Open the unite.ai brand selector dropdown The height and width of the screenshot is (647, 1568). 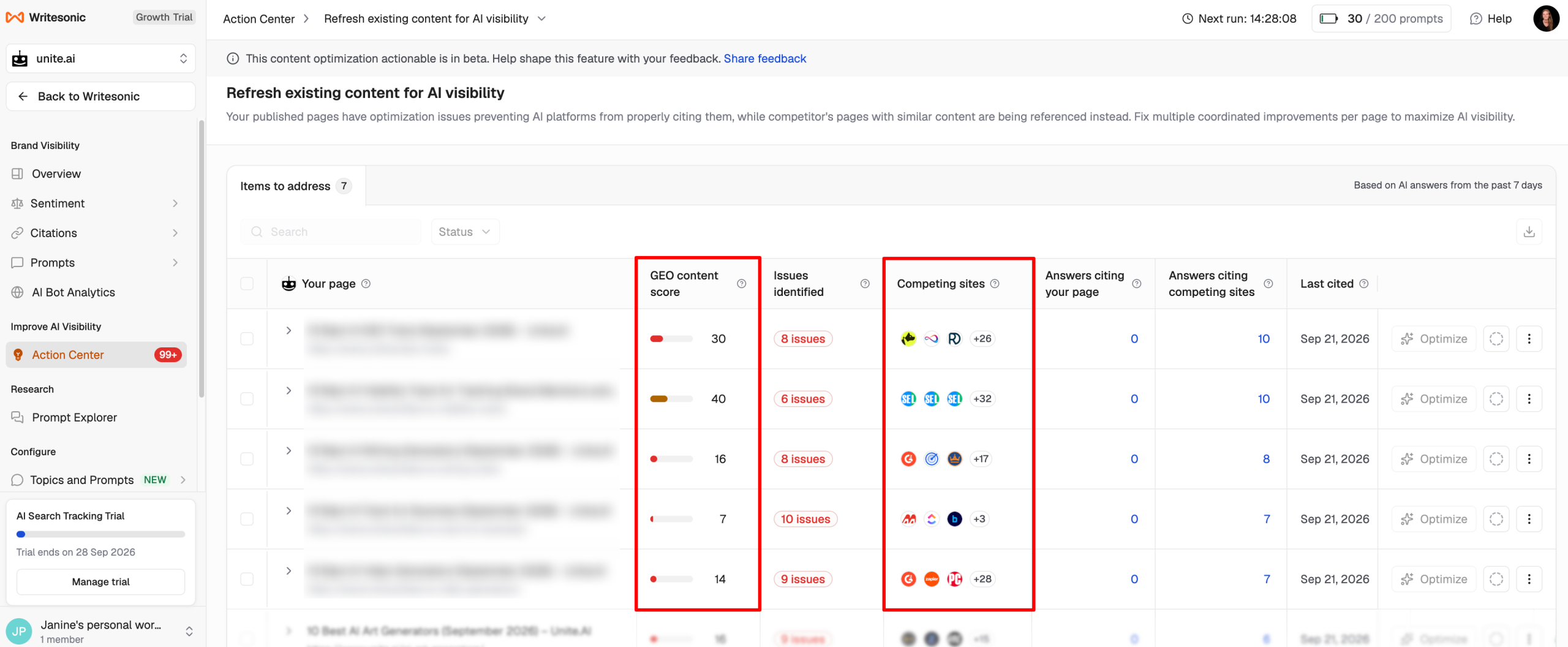[100, 58]
